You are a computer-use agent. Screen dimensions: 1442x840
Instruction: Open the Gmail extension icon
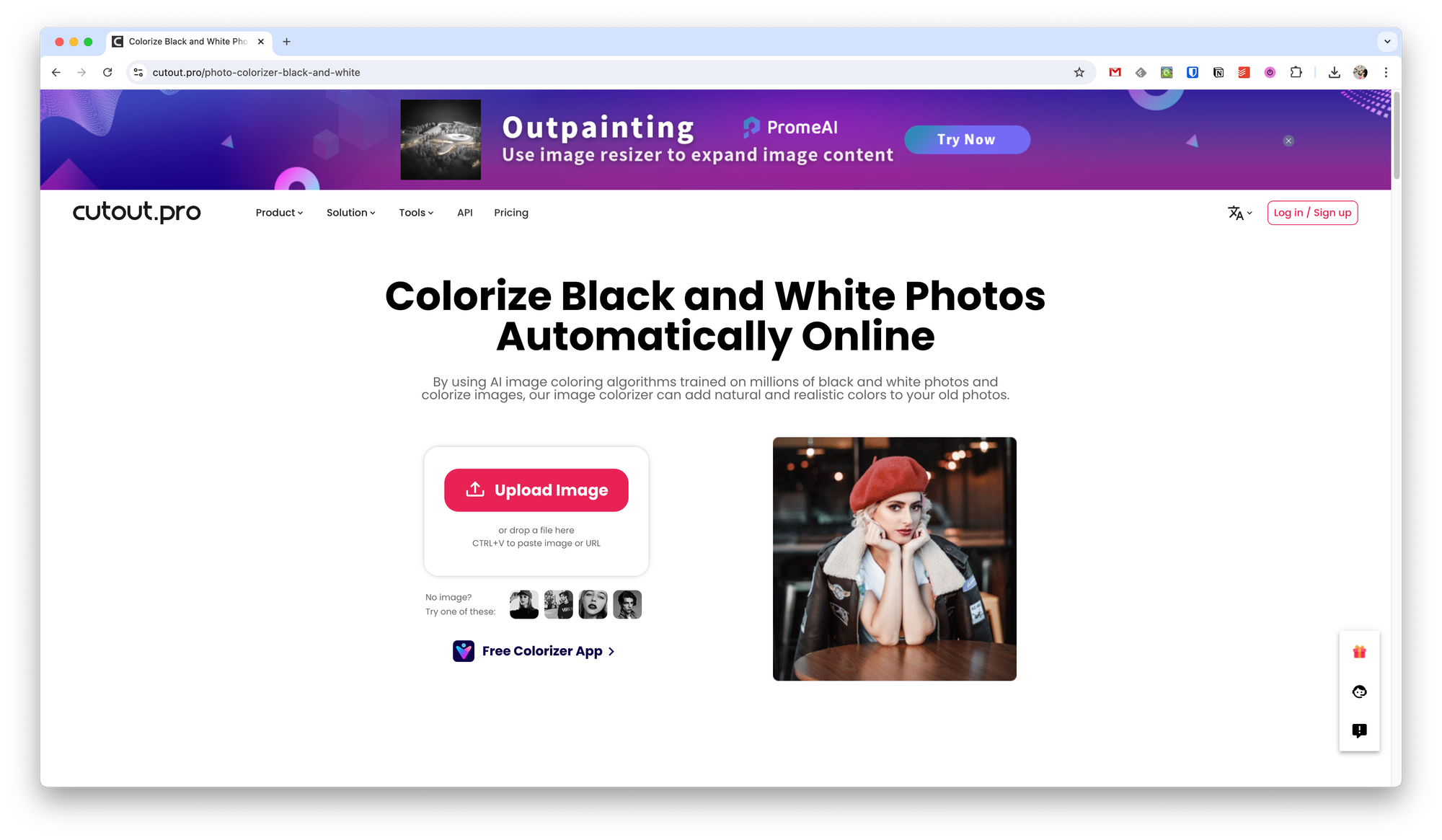coord(1115,72)
